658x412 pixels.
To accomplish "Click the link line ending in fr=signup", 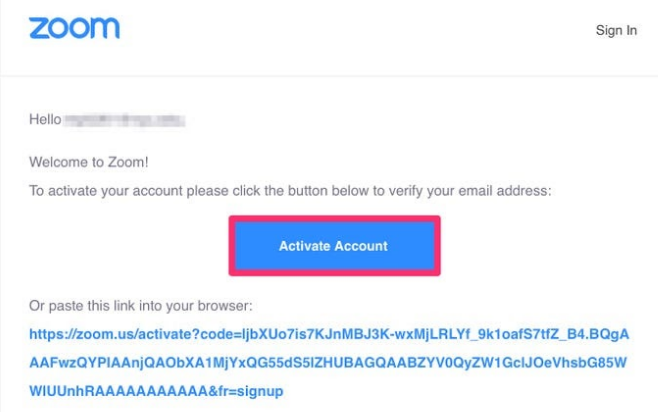I will [x=156, y=391].
